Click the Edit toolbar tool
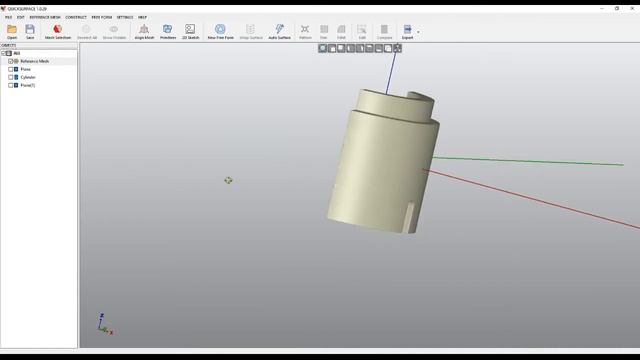Screen dimensions: 640x360 tap(362, 31)
